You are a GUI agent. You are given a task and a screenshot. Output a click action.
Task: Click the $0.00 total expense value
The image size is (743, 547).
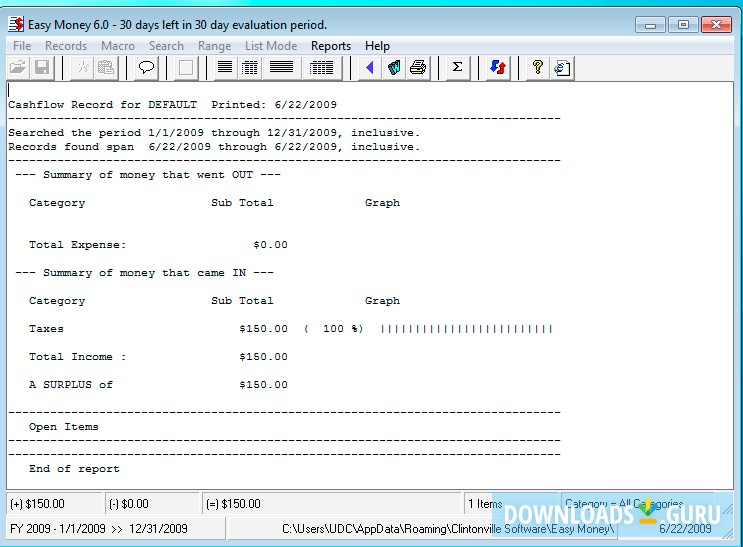pyautogui.click(x=270, y=245)
